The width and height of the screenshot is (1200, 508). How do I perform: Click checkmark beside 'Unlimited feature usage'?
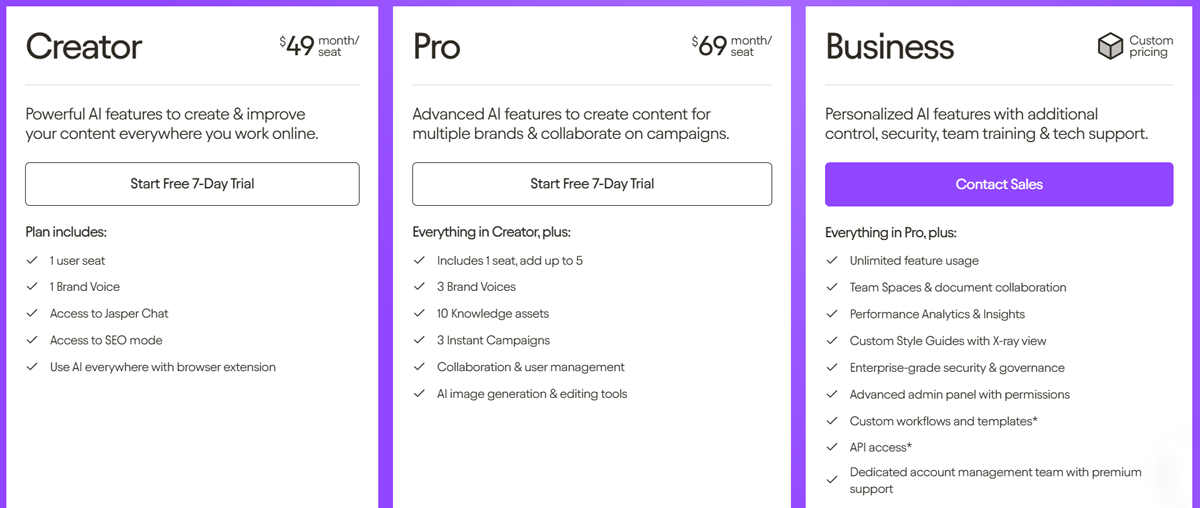(832, 260)
